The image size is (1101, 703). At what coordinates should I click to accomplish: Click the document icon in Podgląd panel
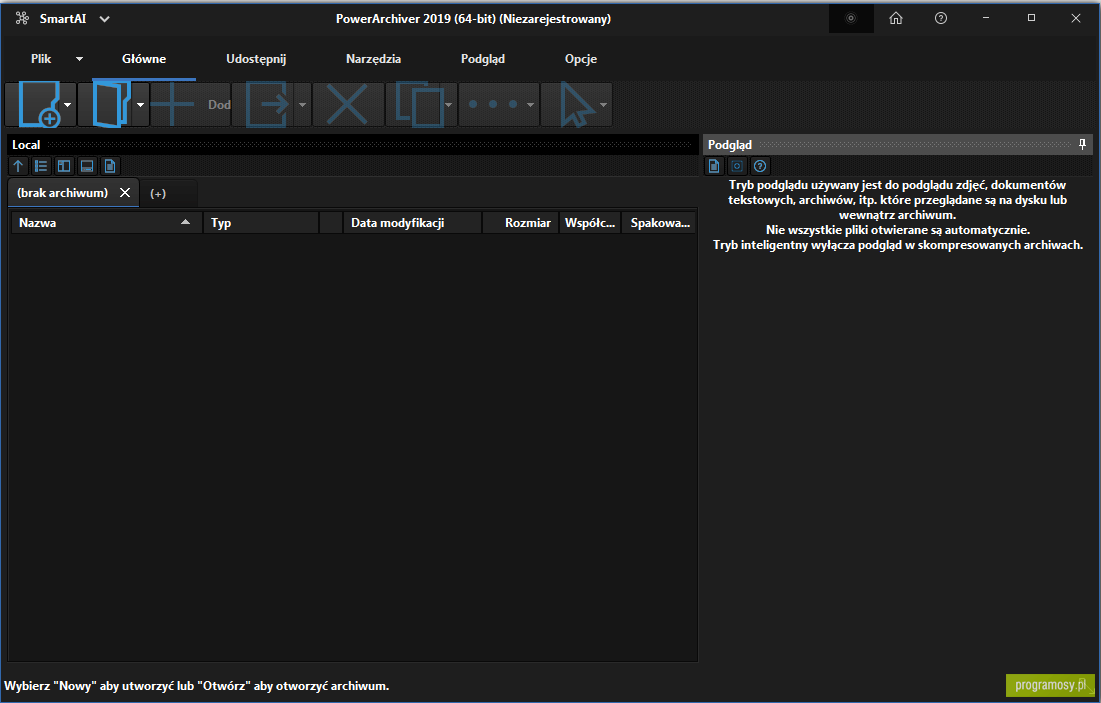714,166
